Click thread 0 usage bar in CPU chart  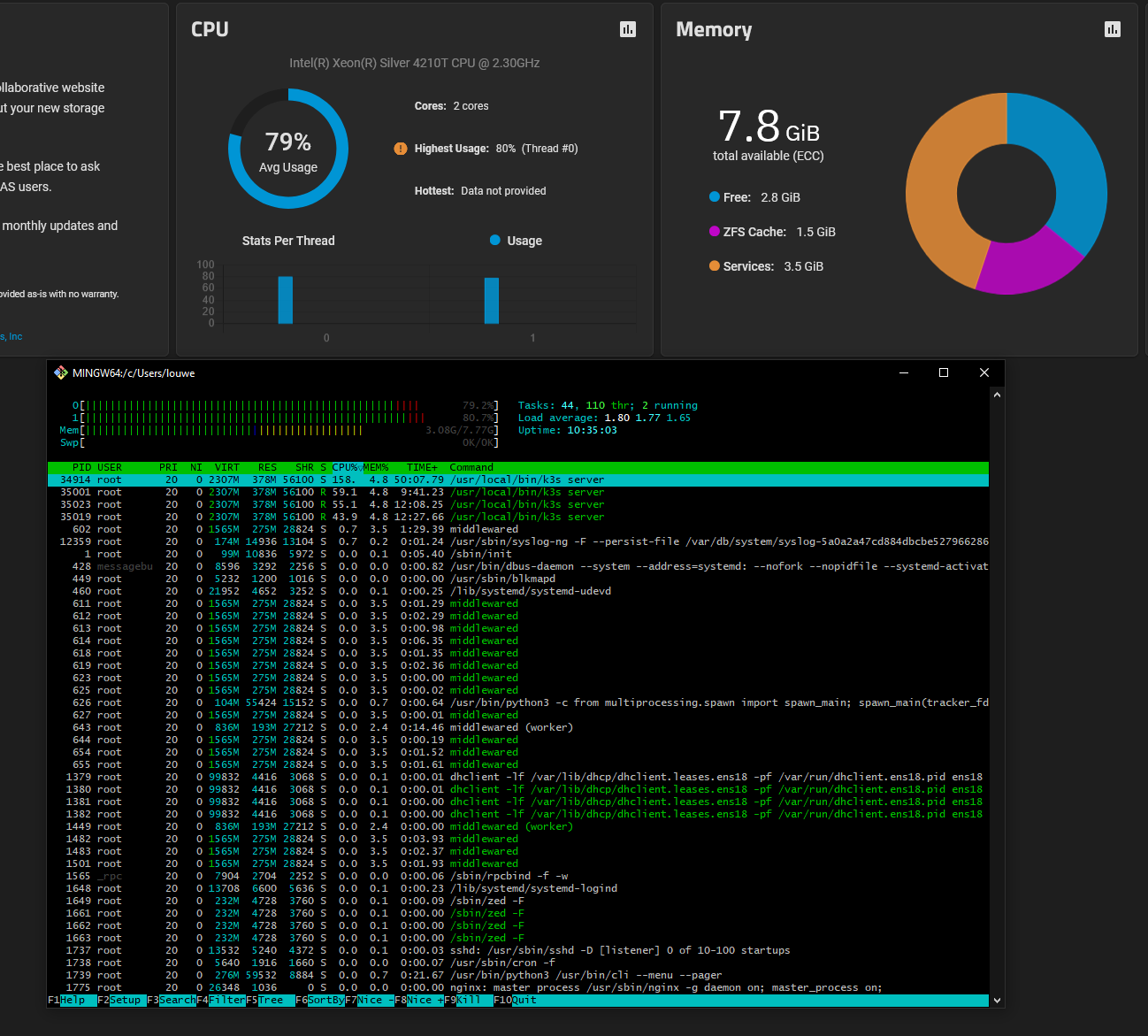coord(285,300)
